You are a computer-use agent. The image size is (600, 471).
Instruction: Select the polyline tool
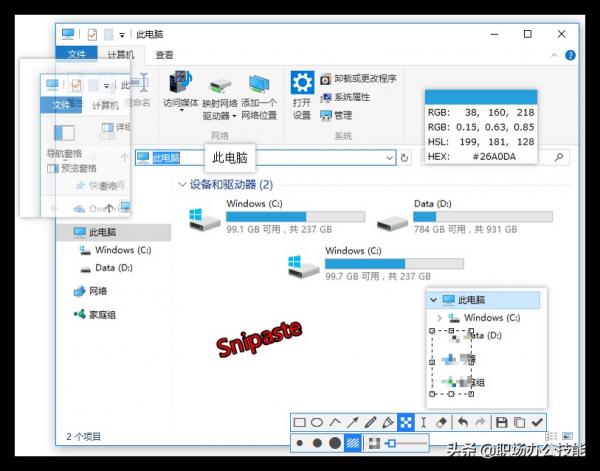(x=335, y=422)
